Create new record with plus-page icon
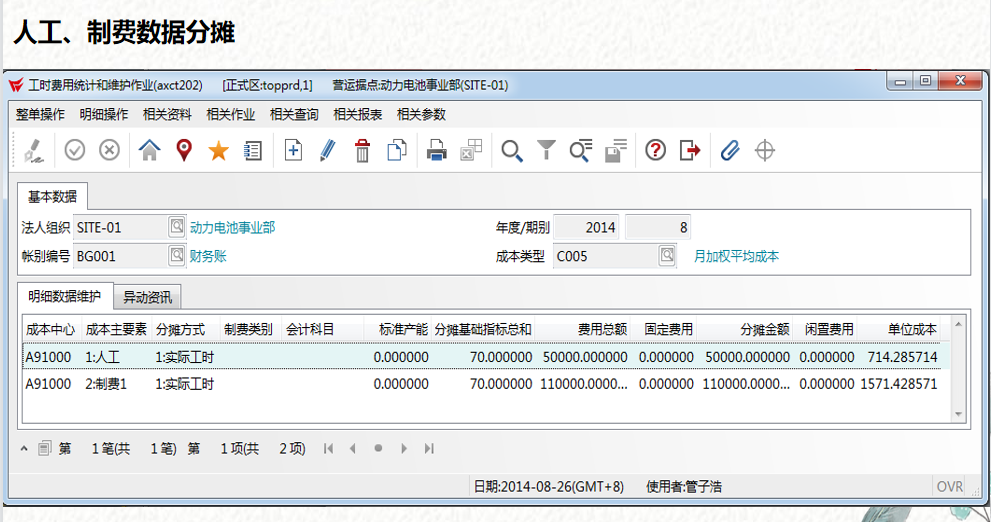This screenshot has height=522, width=991. (293, 150)
